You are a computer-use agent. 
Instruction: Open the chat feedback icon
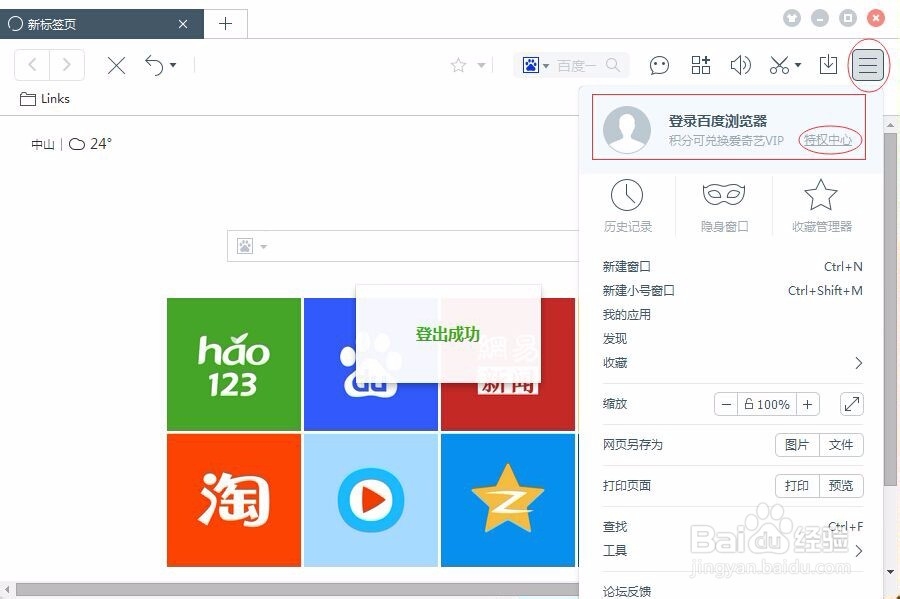[x=659, y=65]
